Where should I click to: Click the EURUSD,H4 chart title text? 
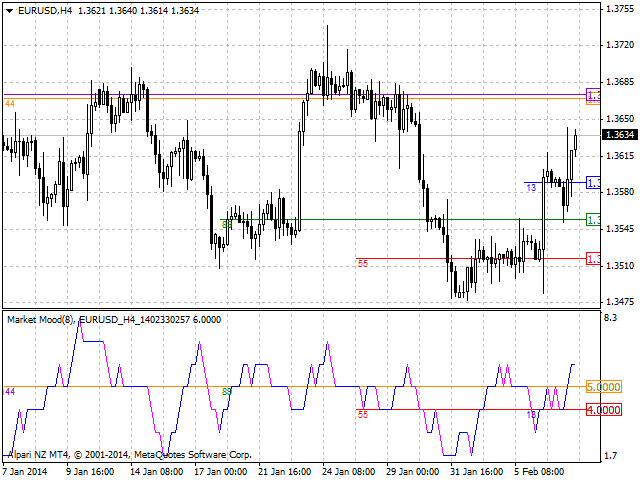click(x=45, y=11)
